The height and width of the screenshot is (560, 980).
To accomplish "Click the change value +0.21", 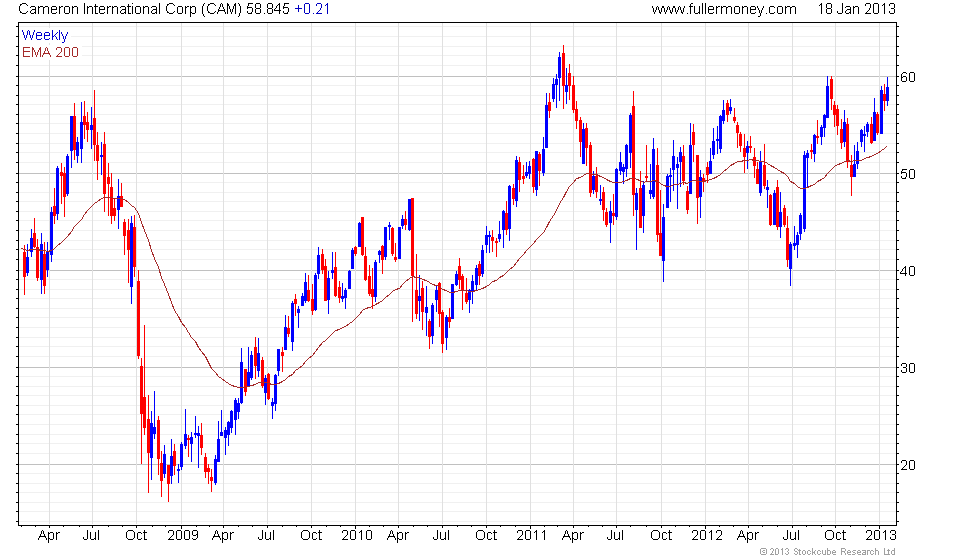I will click(312, 9).
